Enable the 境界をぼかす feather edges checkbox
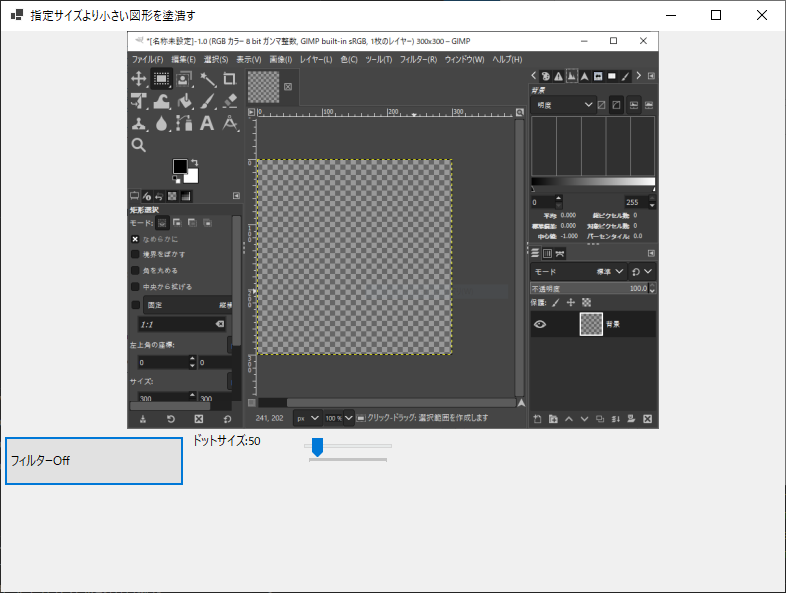The width and height of the screenshot is (786, 593). [x=135, y=254]
